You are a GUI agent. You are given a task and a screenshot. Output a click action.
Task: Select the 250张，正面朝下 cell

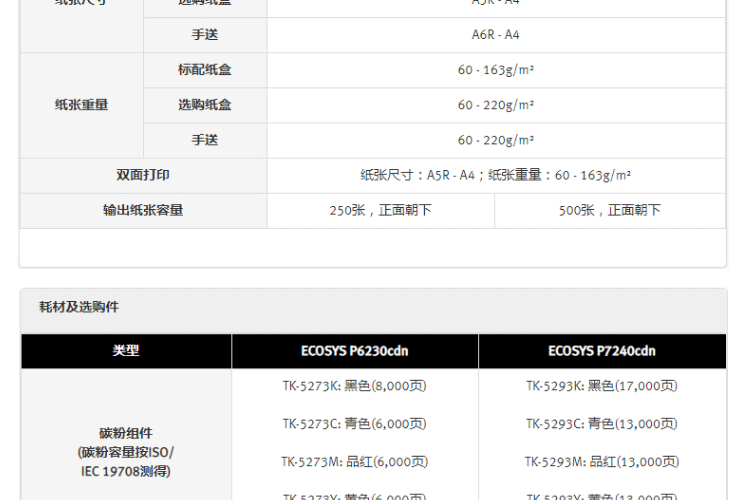point(380,210)
